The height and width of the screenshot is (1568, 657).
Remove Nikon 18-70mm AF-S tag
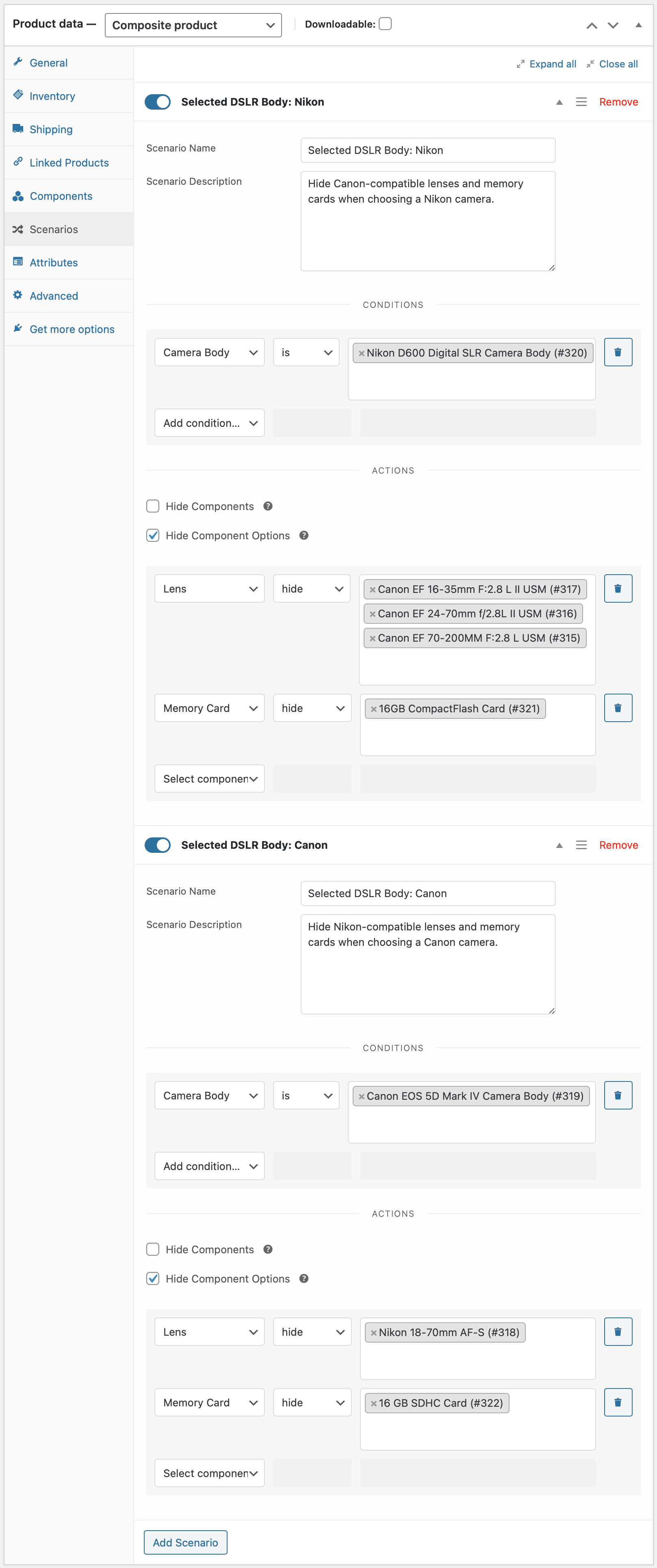(x=373, y=1332)
